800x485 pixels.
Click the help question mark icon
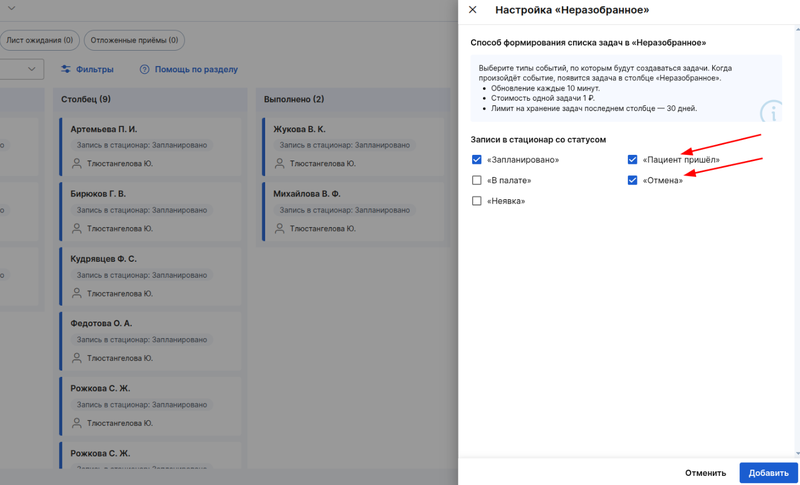coord(145,70)
